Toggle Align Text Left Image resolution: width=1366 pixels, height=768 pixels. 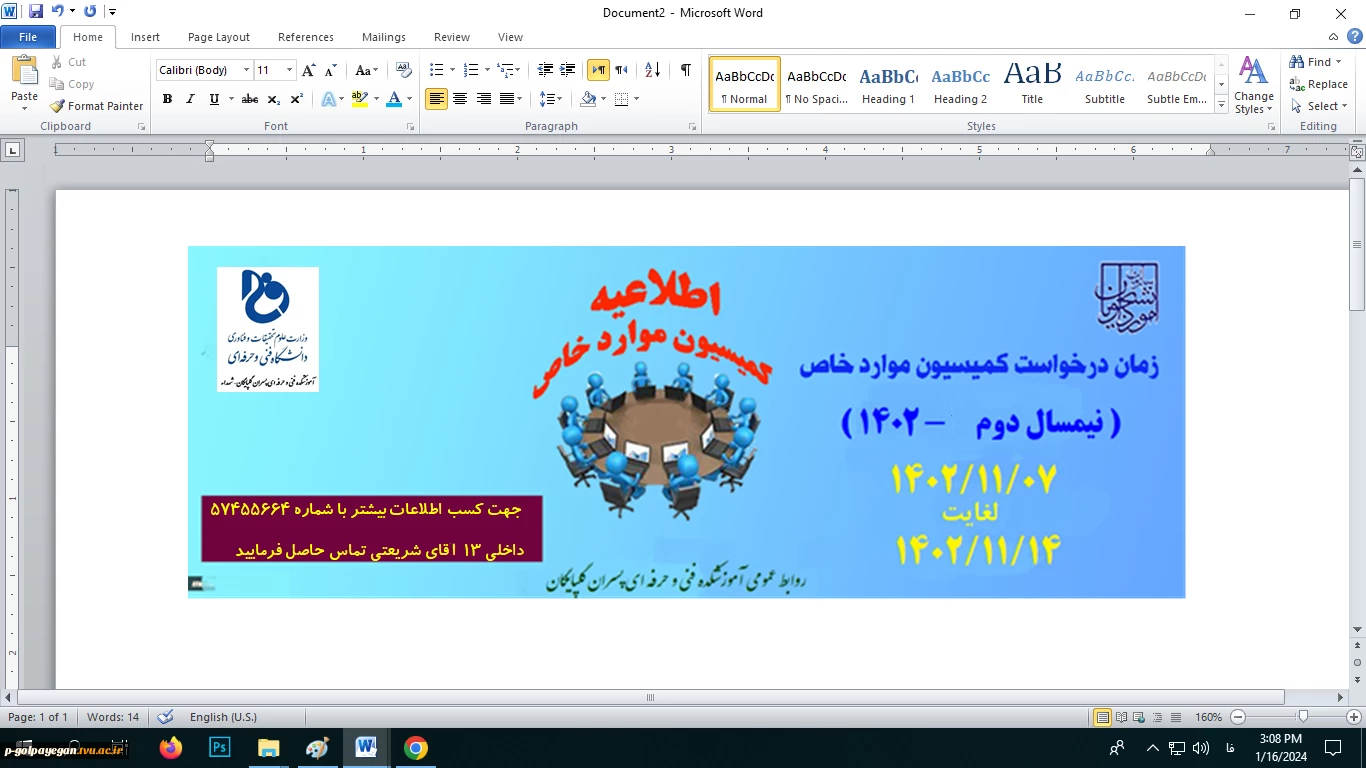click(436, 99)
